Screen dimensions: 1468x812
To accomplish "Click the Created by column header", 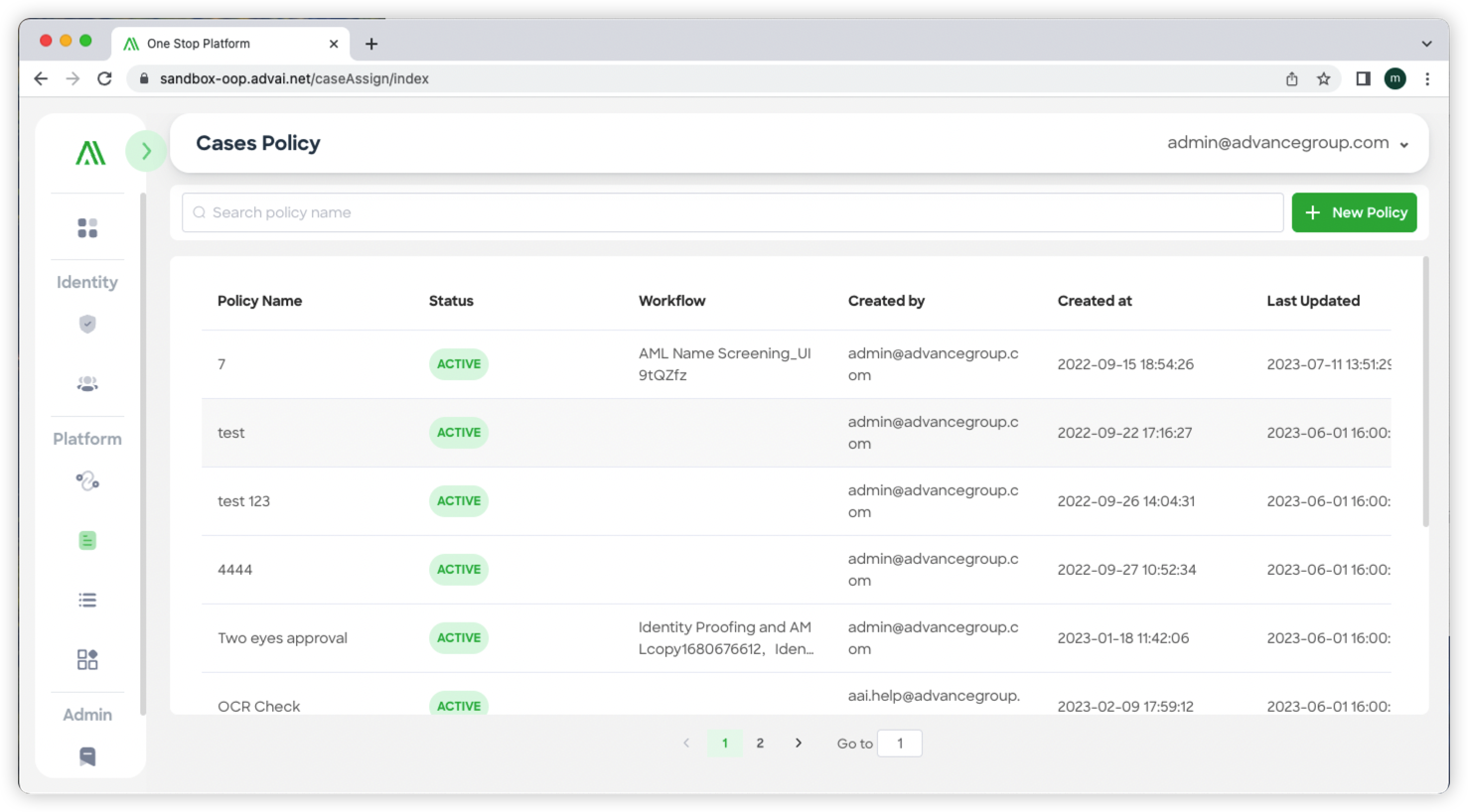I will (x=886, y=301).
